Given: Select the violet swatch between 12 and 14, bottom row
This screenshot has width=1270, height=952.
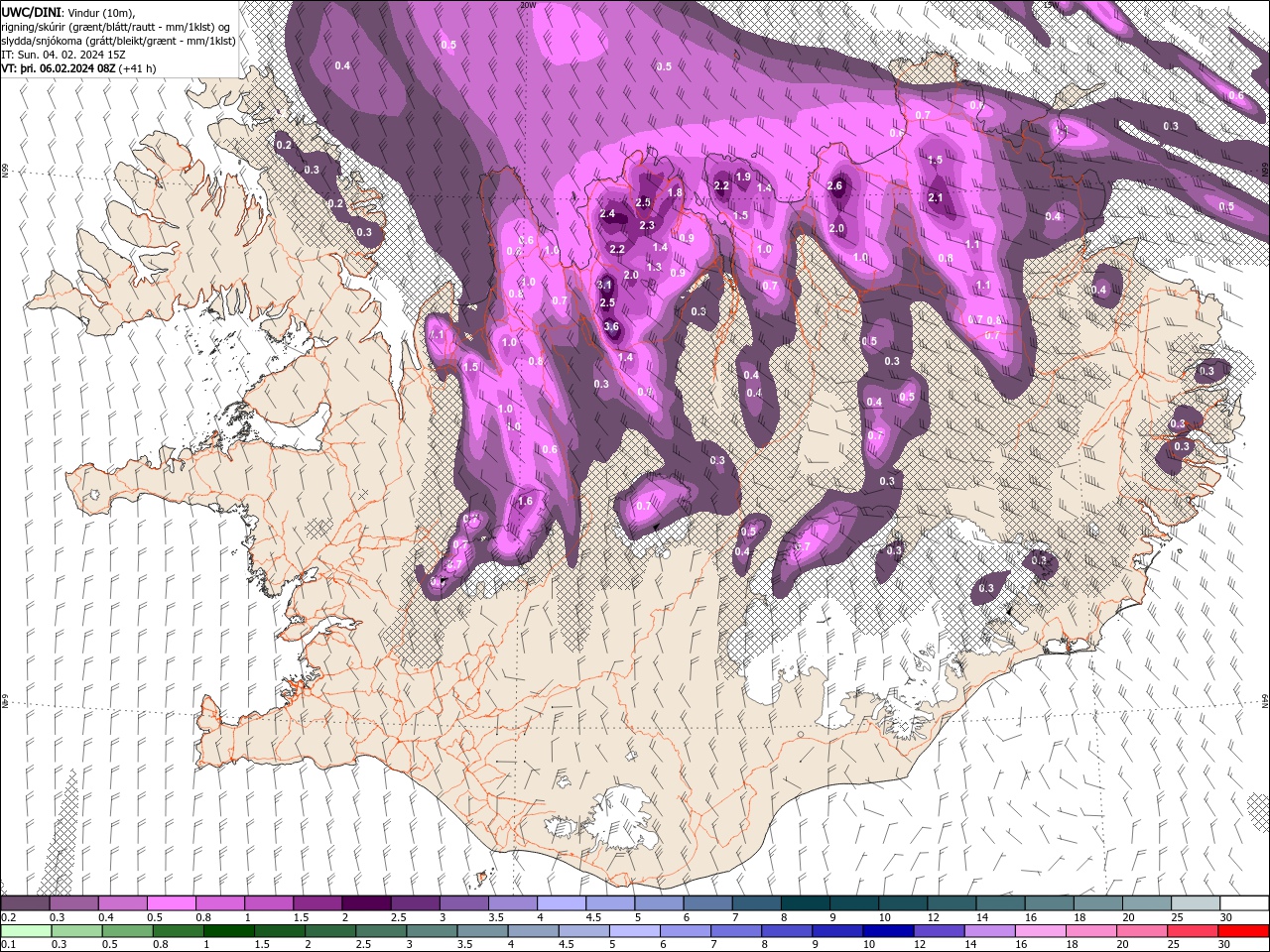Looking at the screenshot, I should (940, 931).
